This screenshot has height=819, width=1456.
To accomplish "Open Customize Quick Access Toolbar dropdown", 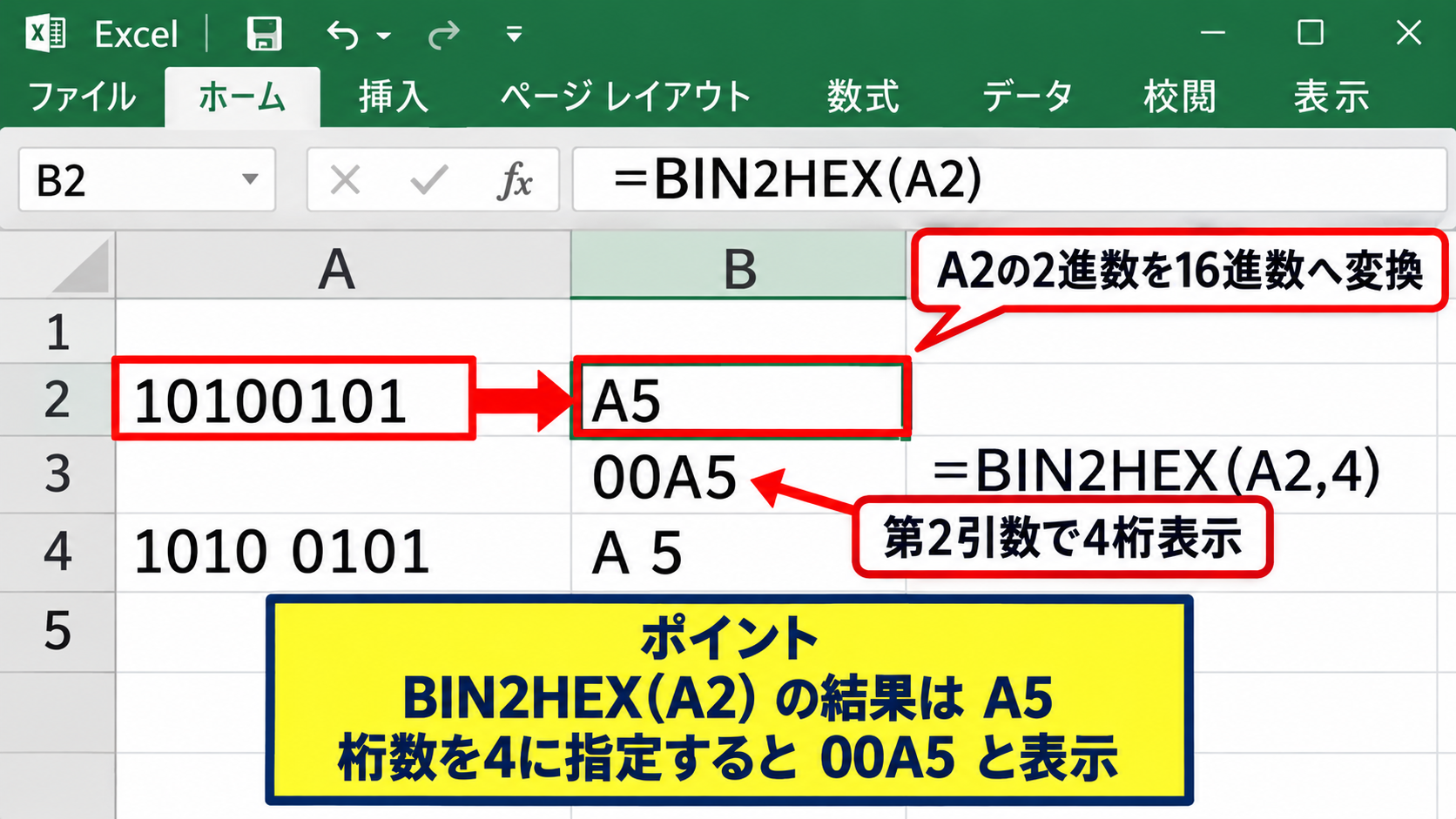I will [514, 35].
